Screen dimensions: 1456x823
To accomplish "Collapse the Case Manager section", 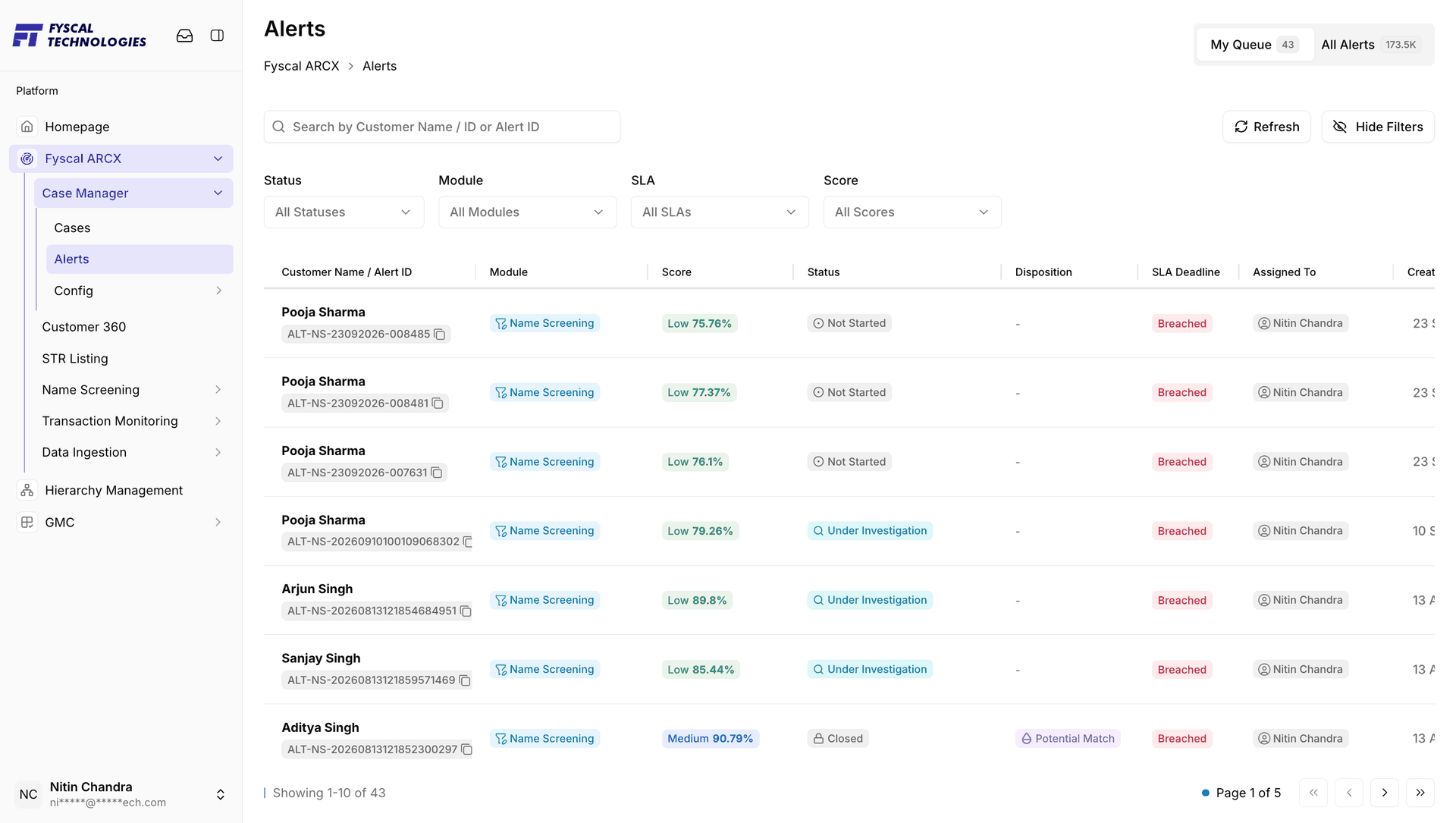I will pyautogui.click(x=218, y=193).
